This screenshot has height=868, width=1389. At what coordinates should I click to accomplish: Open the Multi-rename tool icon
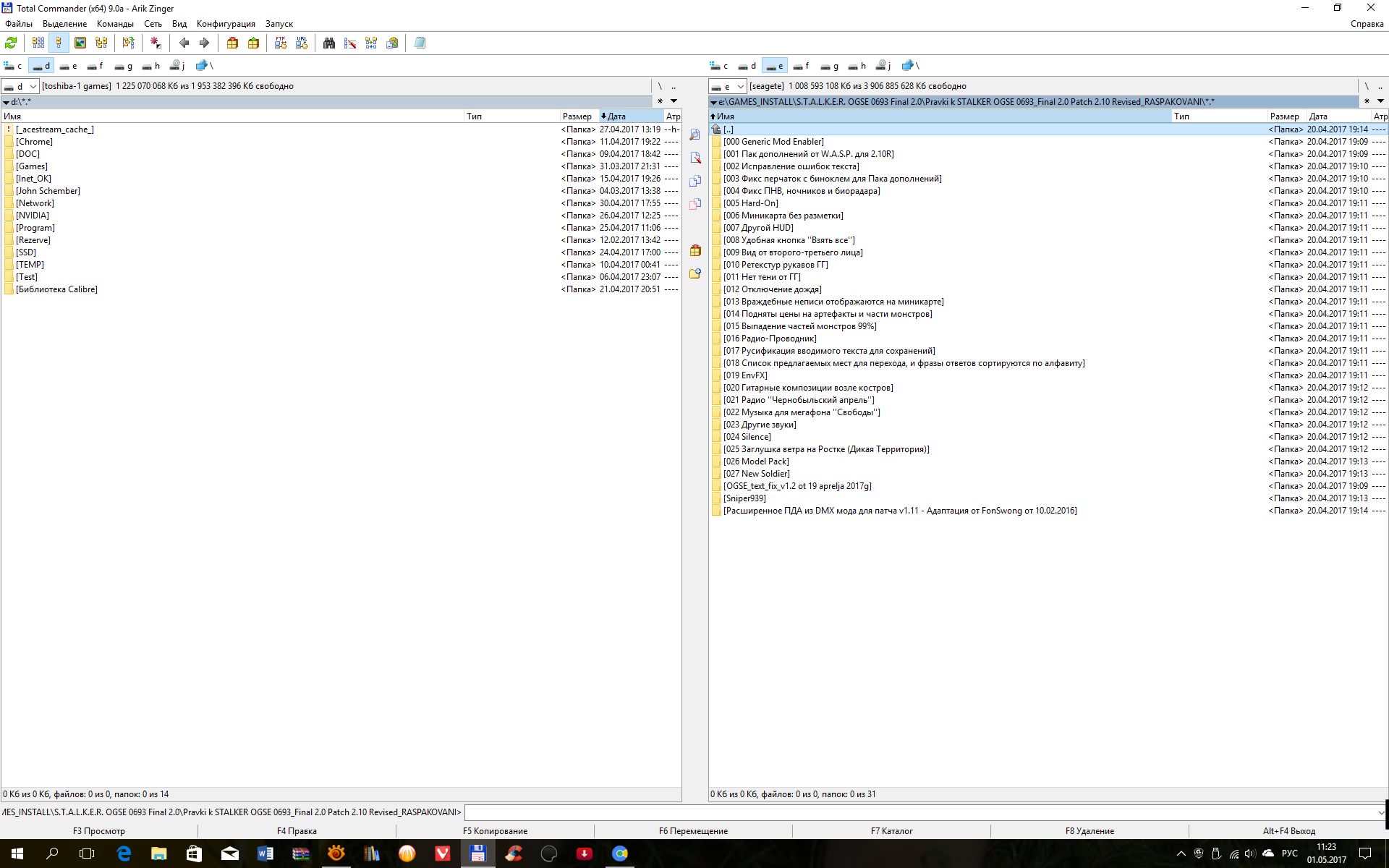(x=350, y=43)
